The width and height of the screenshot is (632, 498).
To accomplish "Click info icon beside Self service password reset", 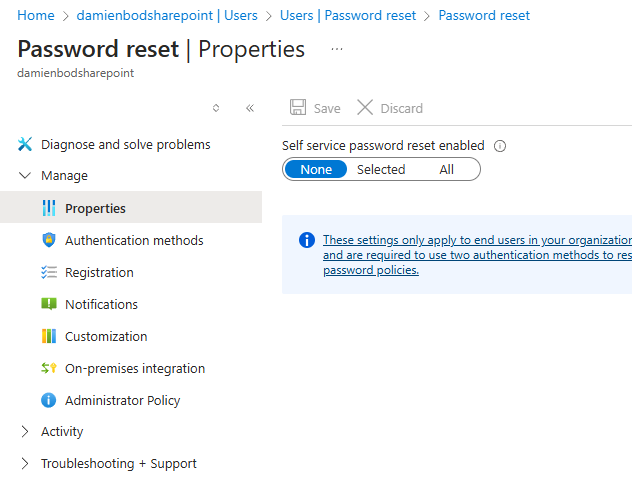I will pyautogui.click(x=500, y=146).
